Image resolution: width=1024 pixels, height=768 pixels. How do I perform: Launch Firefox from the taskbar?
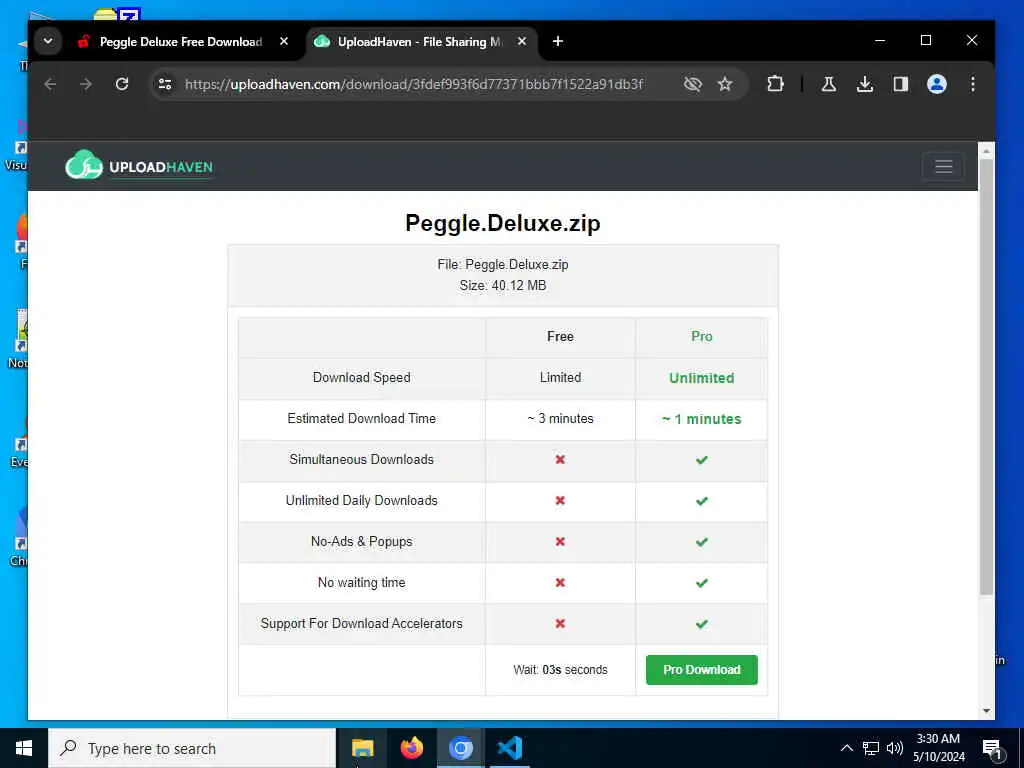pyautogui.click(x=411, y=748)
